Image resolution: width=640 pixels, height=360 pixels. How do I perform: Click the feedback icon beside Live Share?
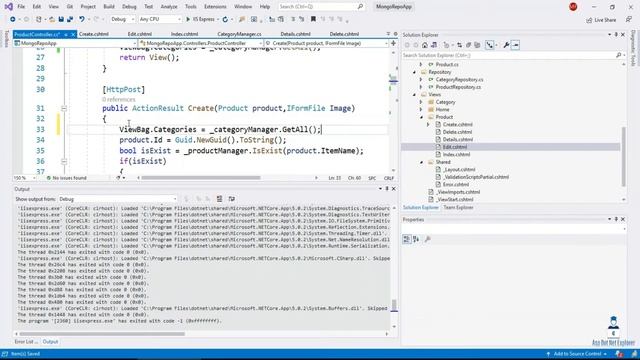(x=629, y=19)
